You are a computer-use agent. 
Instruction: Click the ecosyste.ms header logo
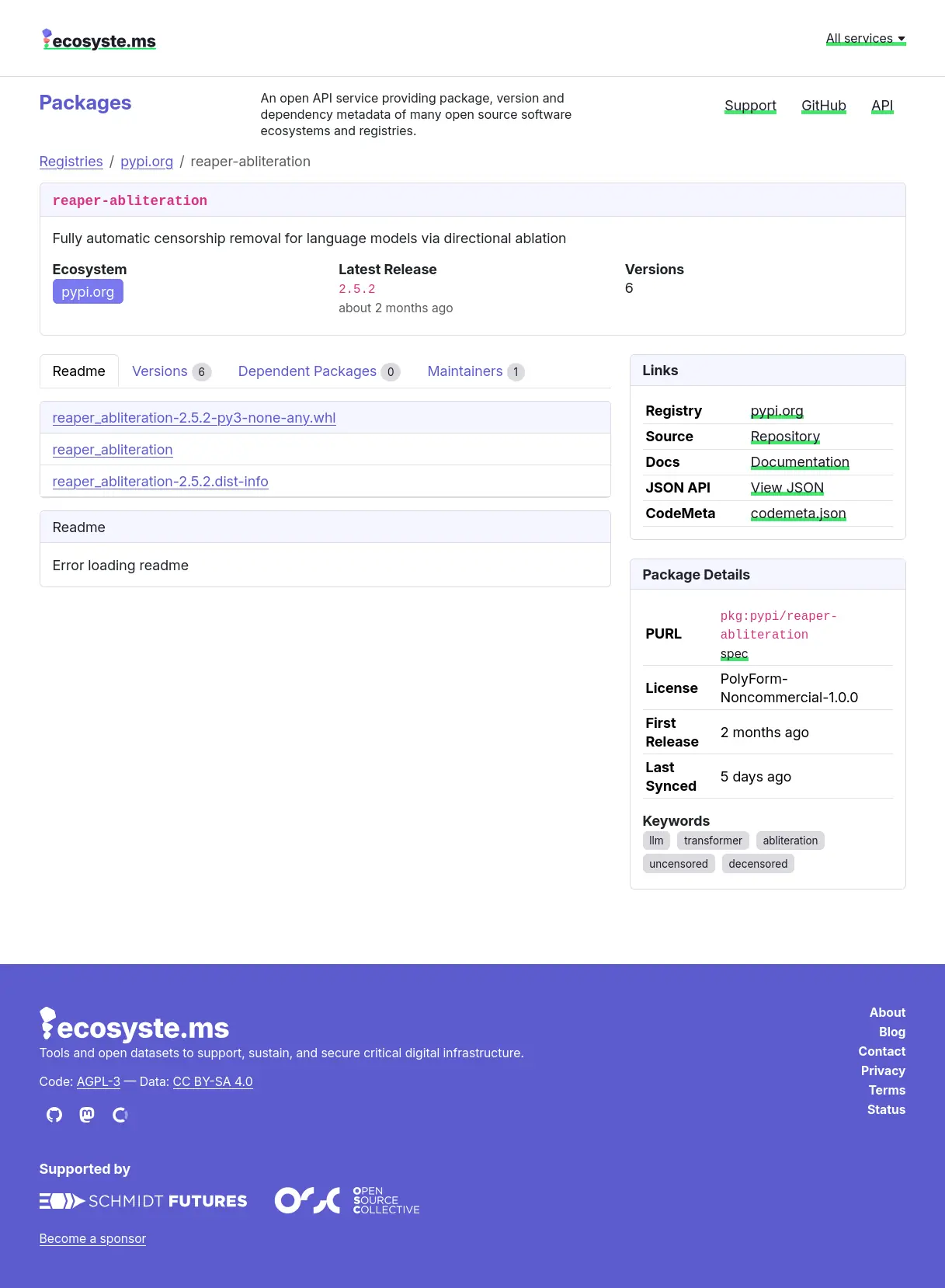99,40
